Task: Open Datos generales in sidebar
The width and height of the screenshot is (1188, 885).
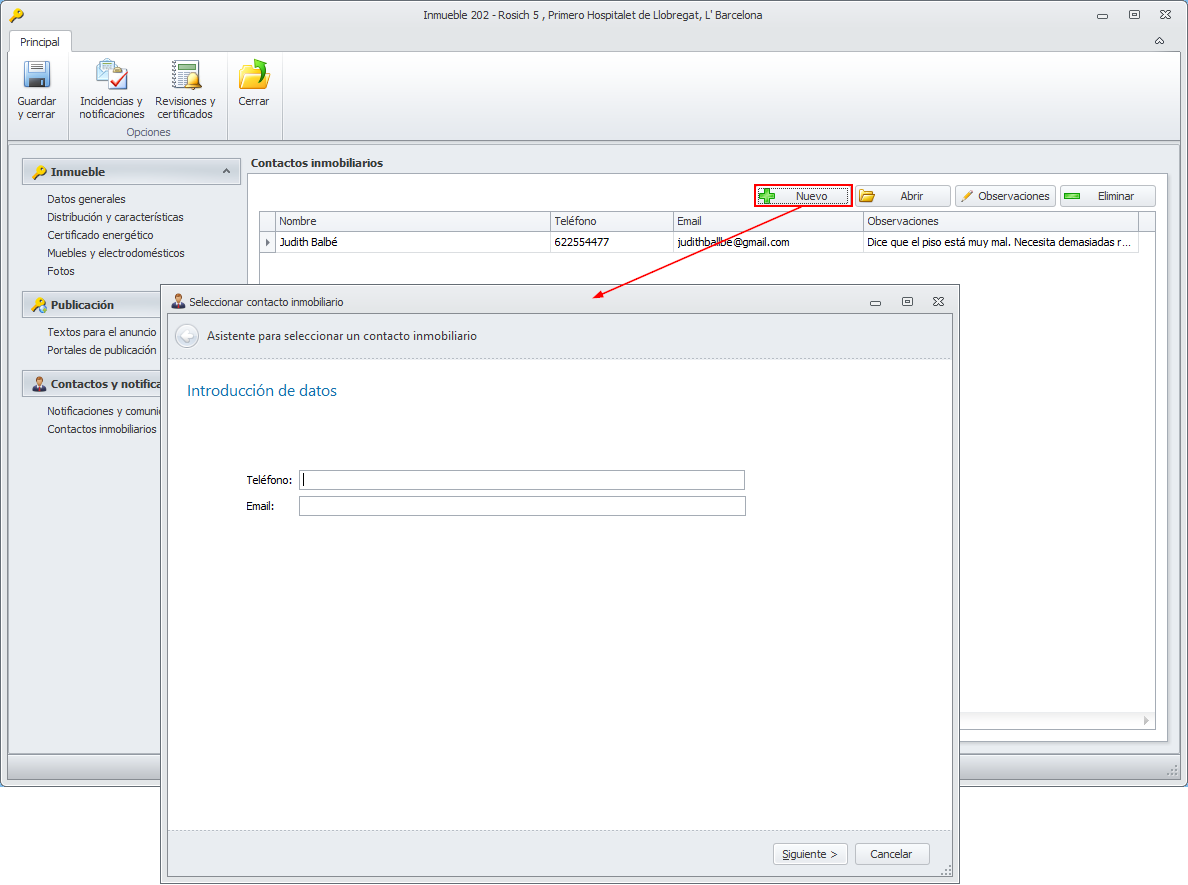Action: pyautogui.click(x=86, y=199)
